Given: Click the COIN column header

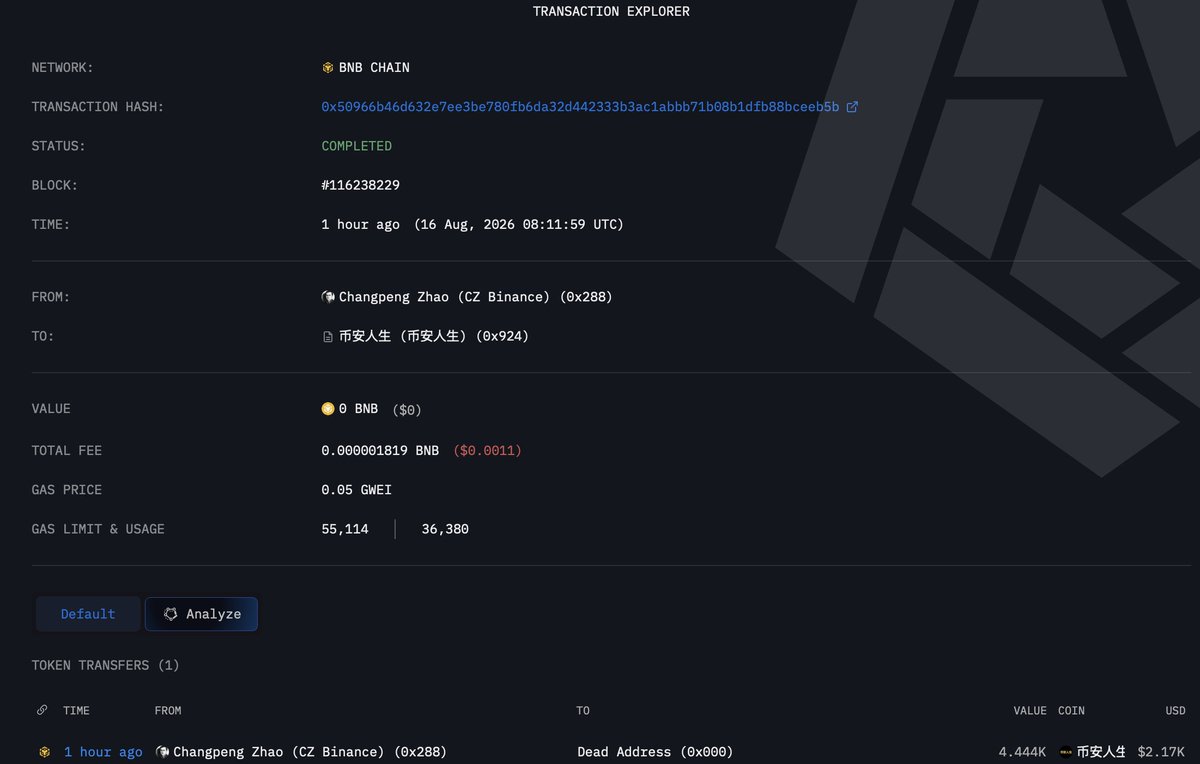Looking at the screenshot, I should coord(1071,711).
